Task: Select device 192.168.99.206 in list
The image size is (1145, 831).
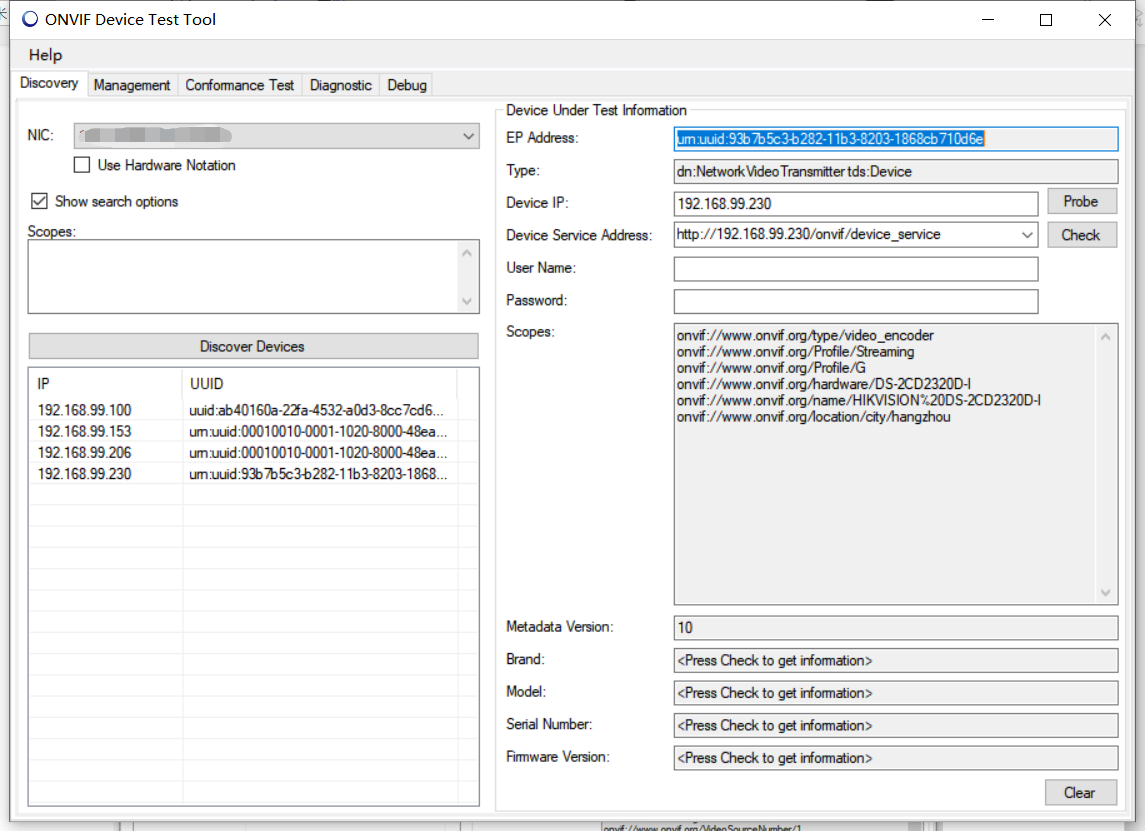Action: (85, 453)
